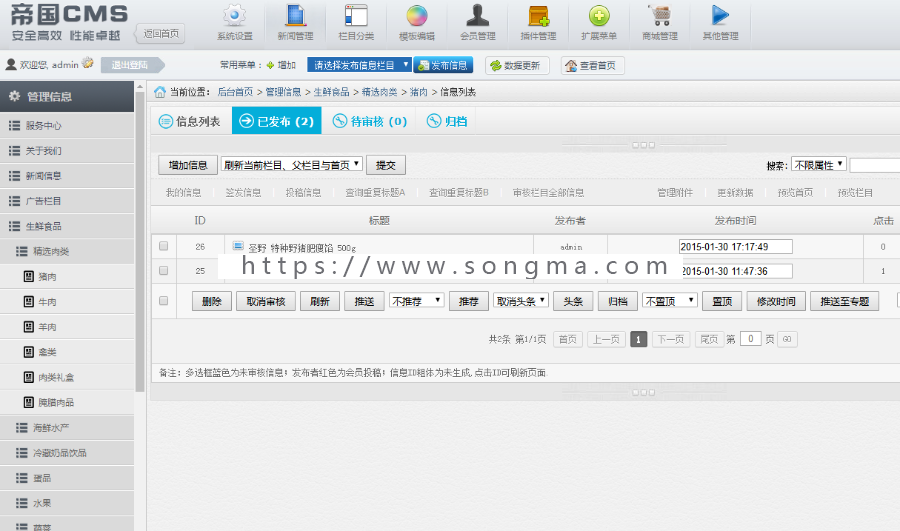
Task: Open the 不置顶 dropdown
Action: tap(669, 301)
